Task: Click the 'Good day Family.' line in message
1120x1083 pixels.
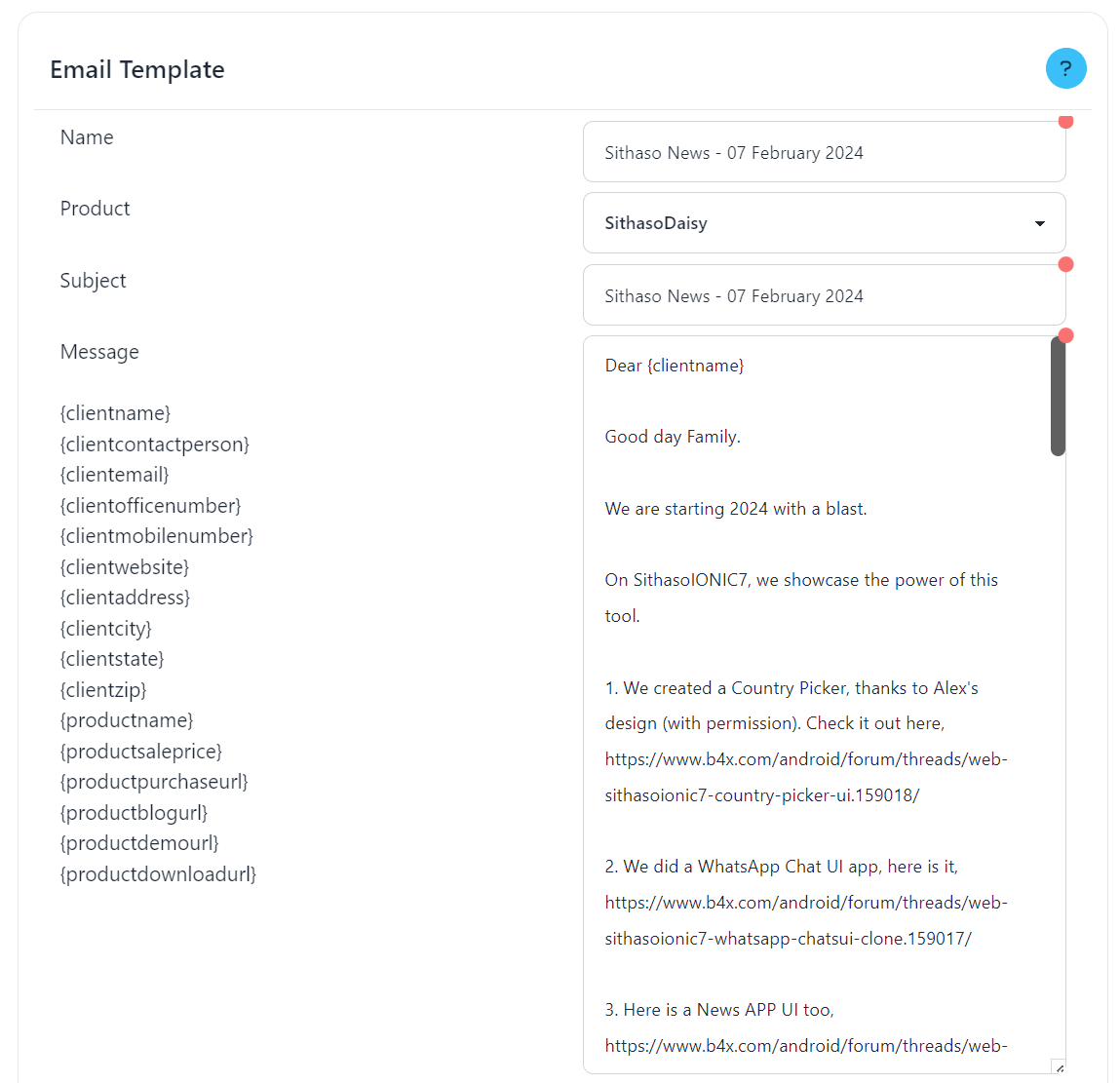Action: [673, 437]
